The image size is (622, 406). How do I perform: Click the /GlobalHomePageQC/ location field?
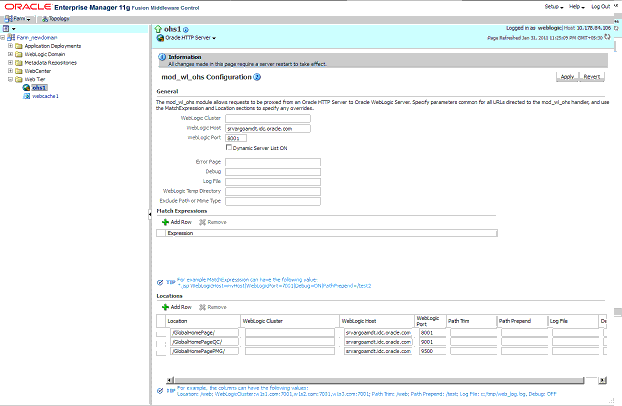pos(204,342)
